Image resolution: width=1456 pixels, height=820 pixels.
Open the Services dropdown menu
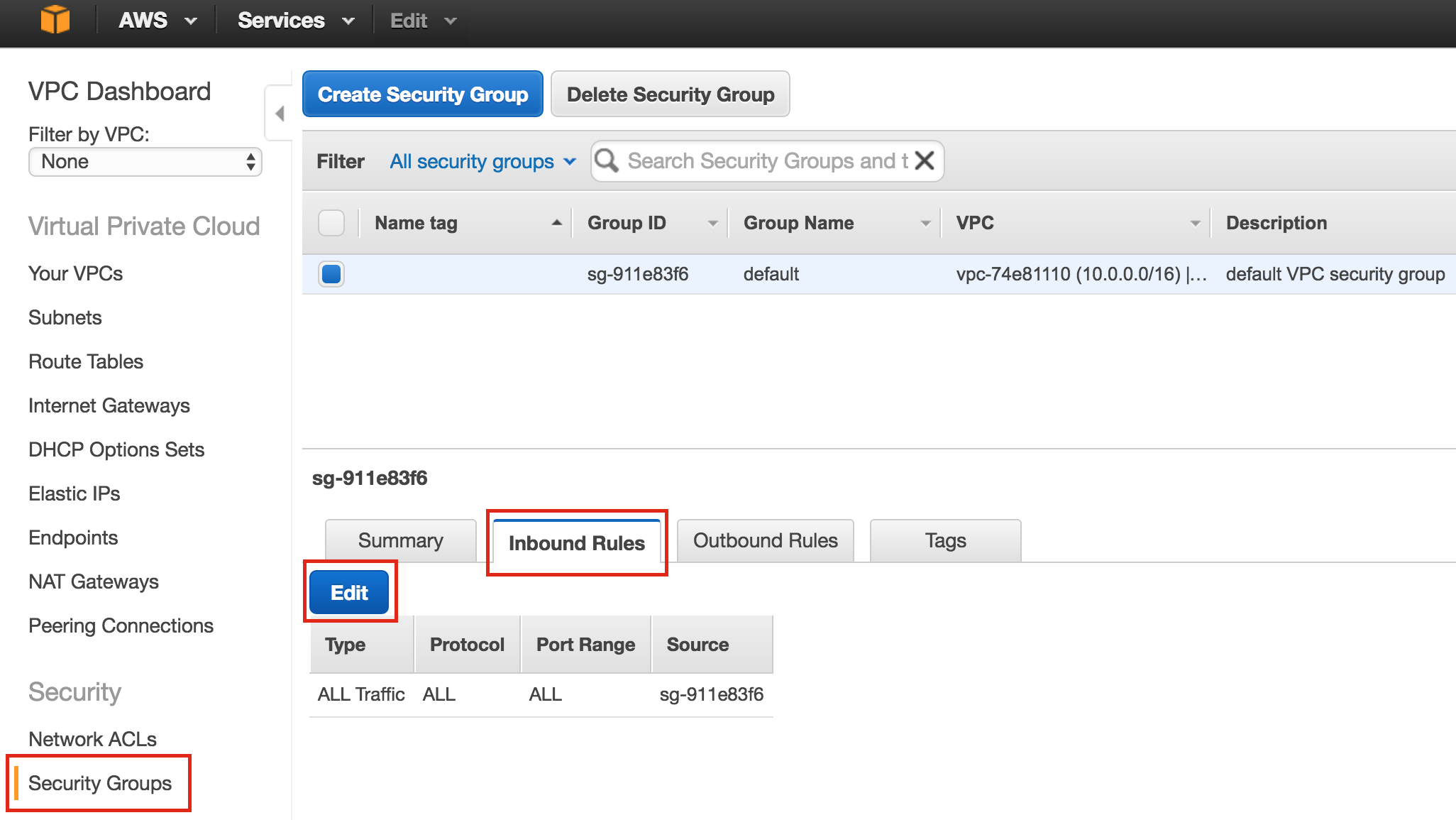296,21
